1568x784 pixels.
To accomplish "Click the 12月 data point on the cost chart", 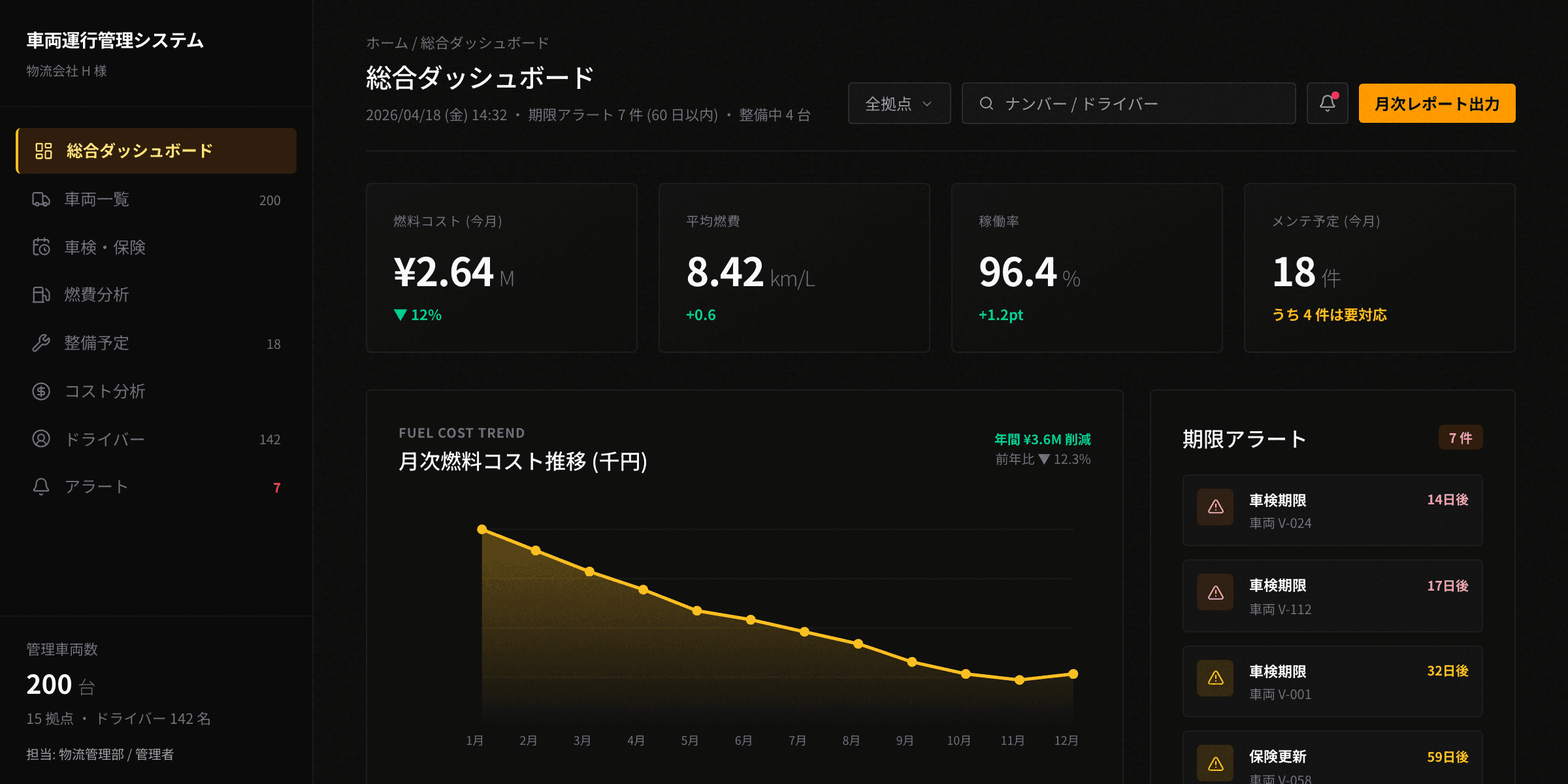I will tap(1072, 674).
